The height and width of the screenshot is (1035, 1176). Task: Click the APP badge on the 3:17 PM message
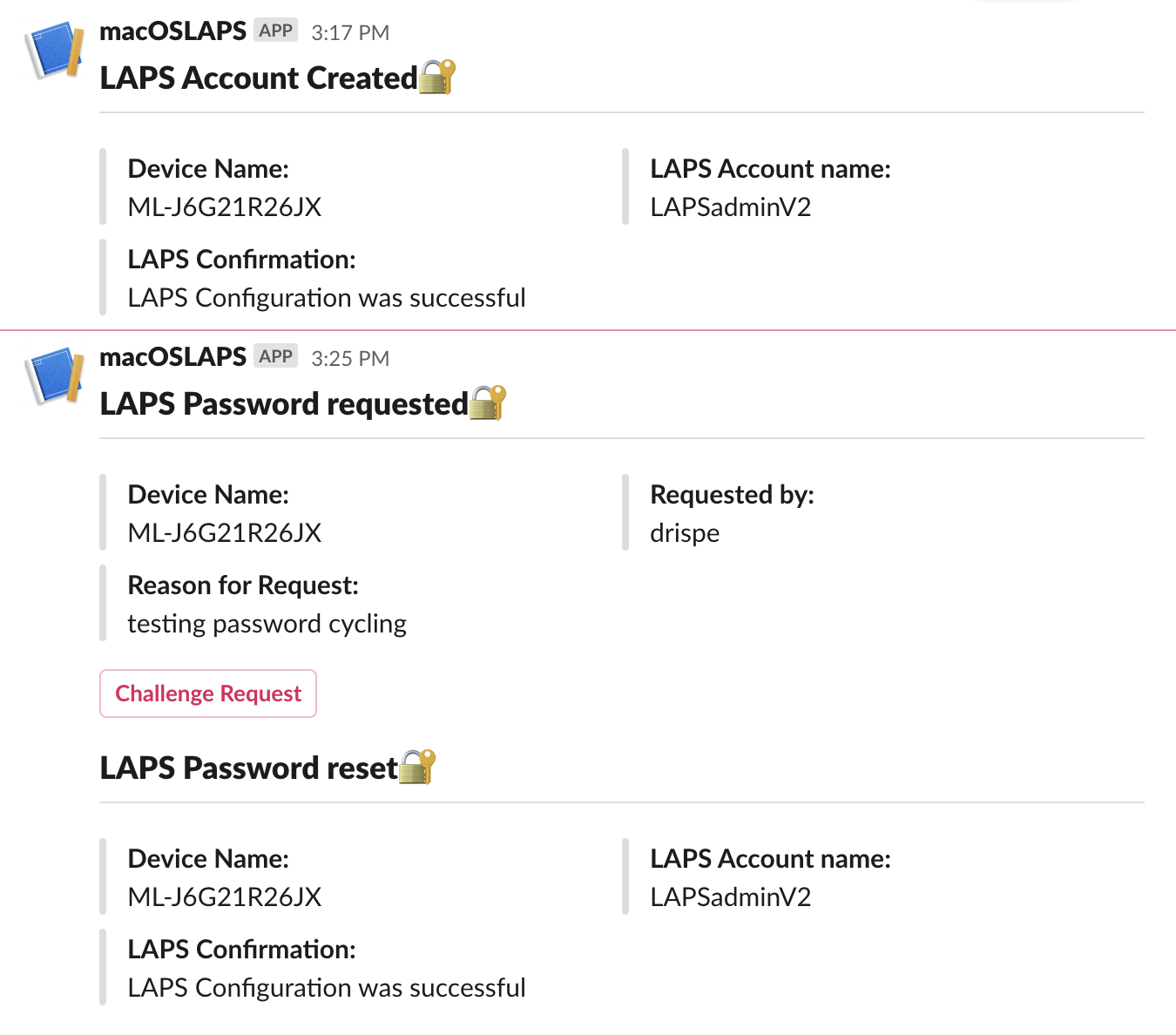(x=276, y=30)
